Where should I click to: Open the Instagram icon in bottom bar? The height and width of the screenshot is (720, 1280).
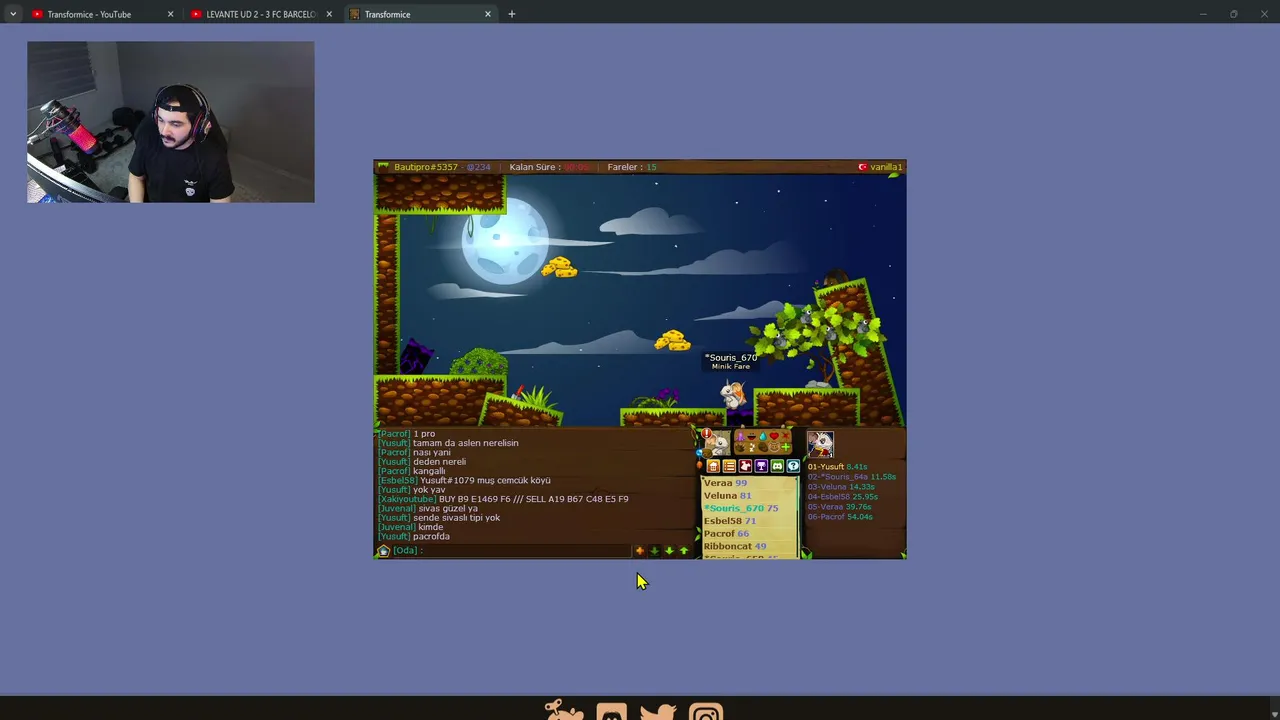click(x=706, y=712)
